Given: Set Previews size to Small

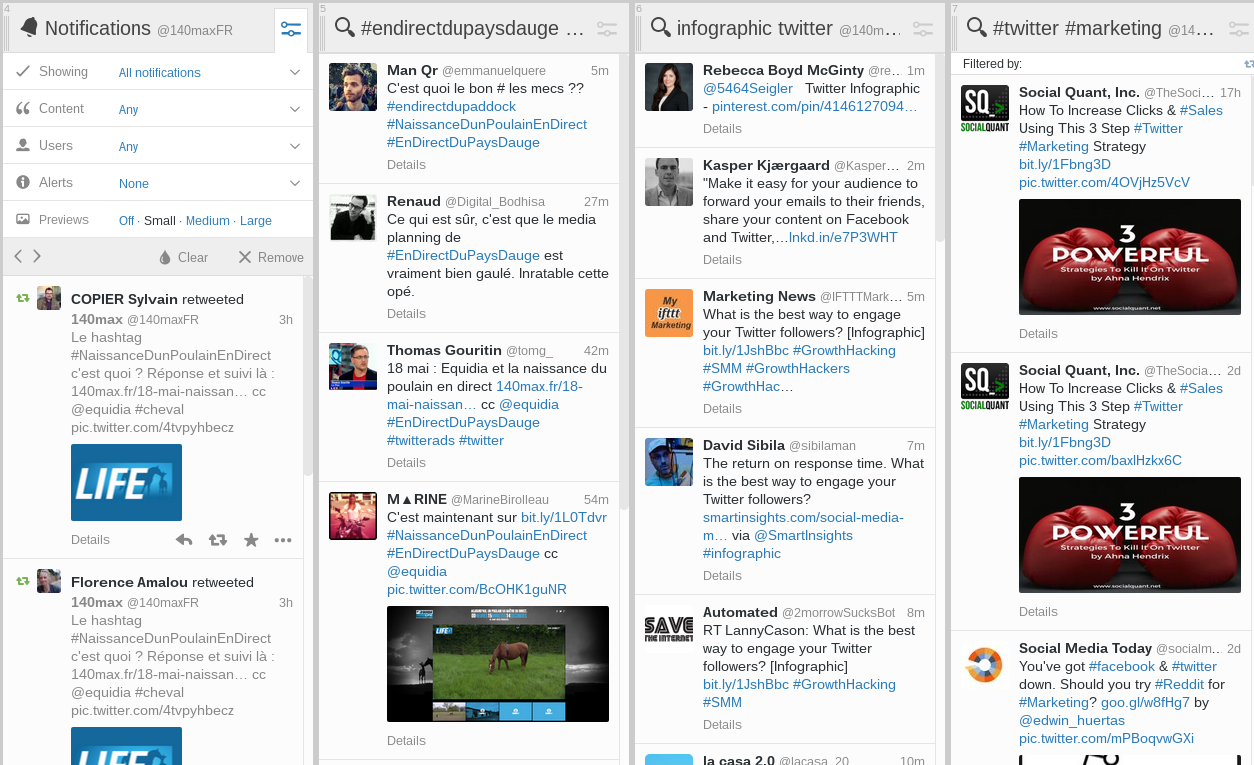Looking at the screenshot, I should (160, 221).
